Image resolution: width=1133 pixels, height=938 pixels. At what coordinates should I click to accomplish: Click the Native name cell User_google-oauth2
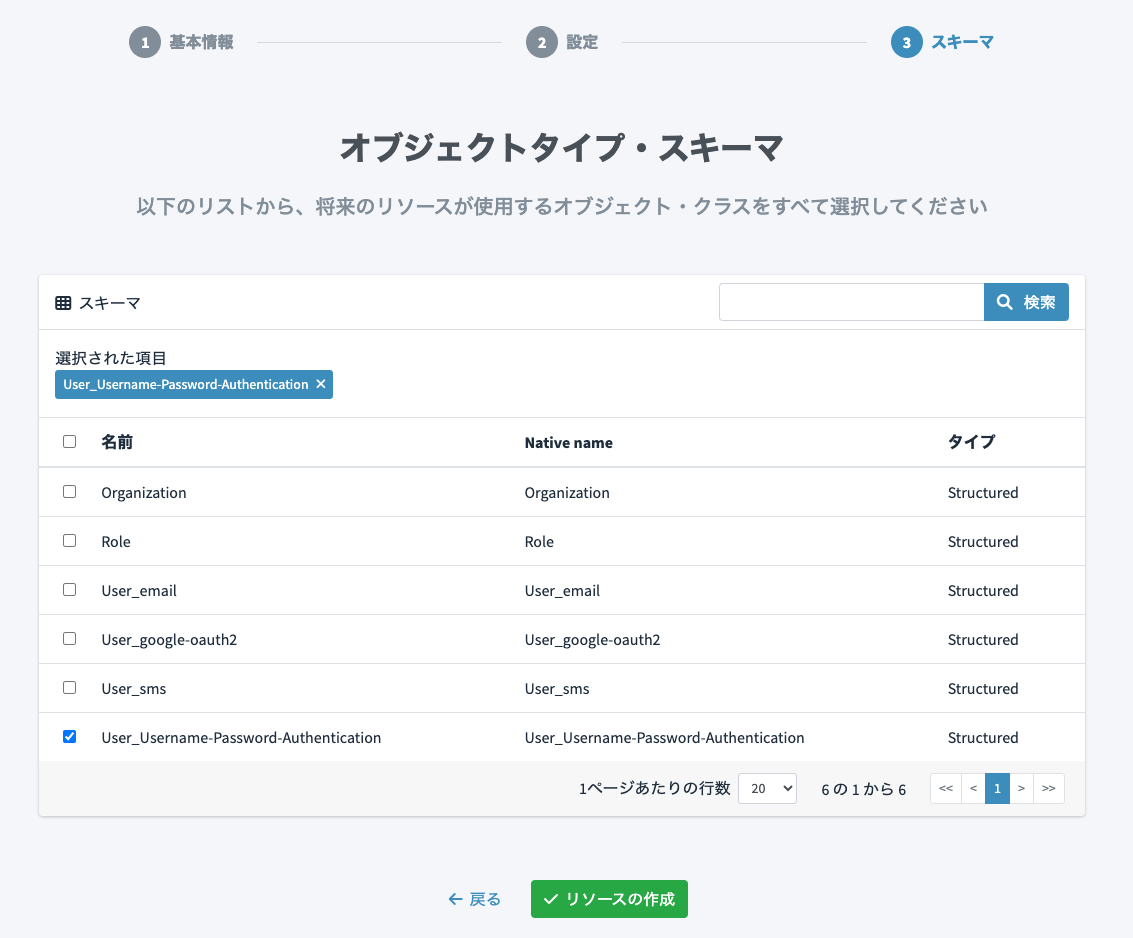pos(593,640)
